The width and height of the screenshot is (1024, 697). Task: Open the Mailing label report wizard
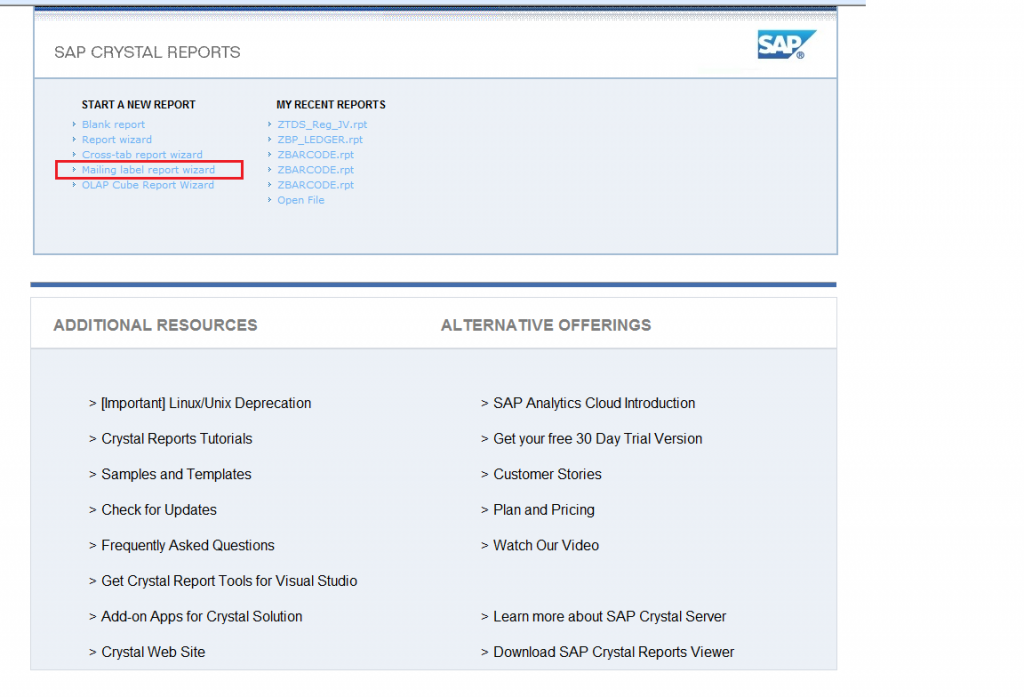(148, 169)
